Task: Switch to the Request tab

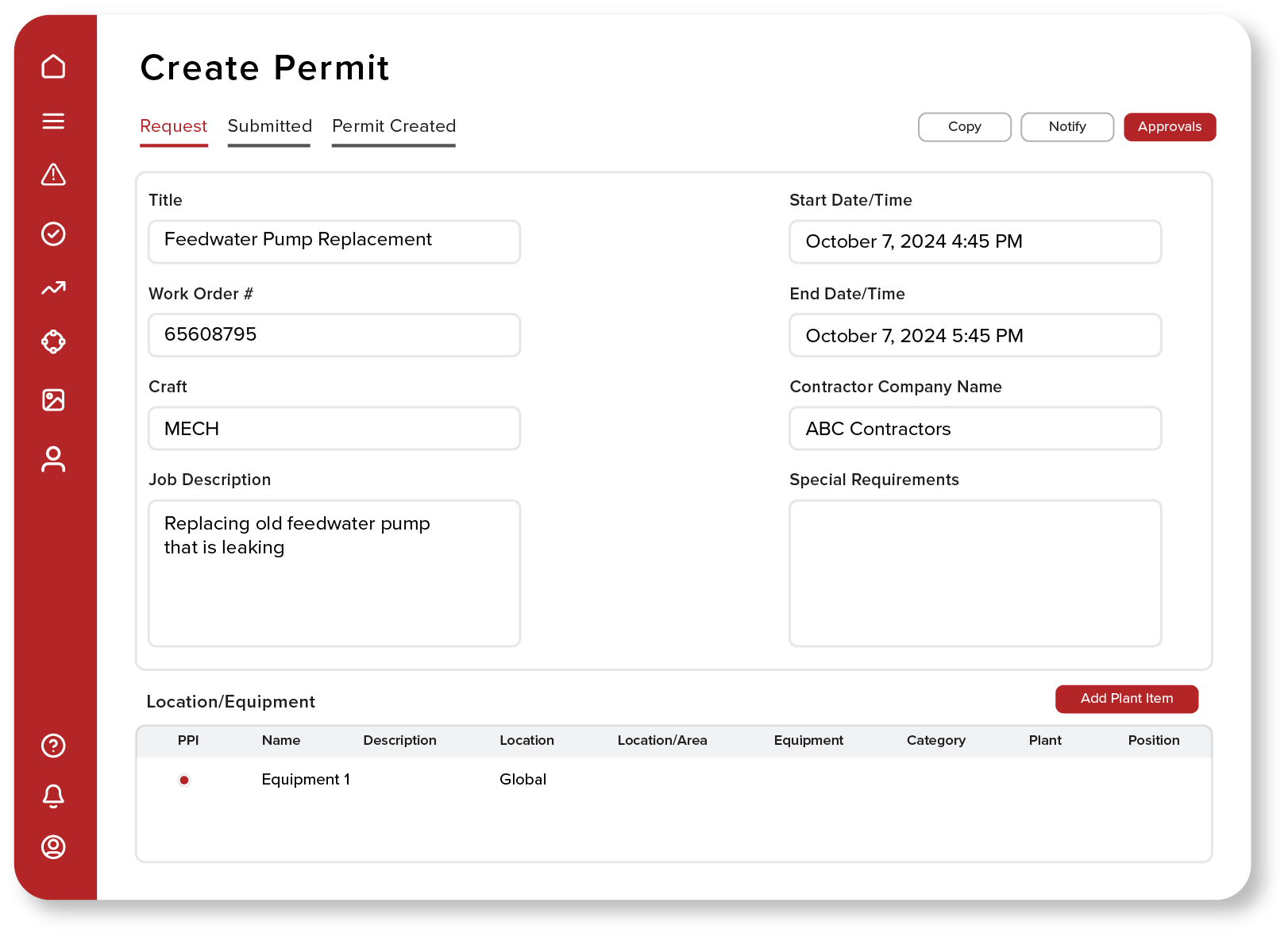Action: coord(173,125)
